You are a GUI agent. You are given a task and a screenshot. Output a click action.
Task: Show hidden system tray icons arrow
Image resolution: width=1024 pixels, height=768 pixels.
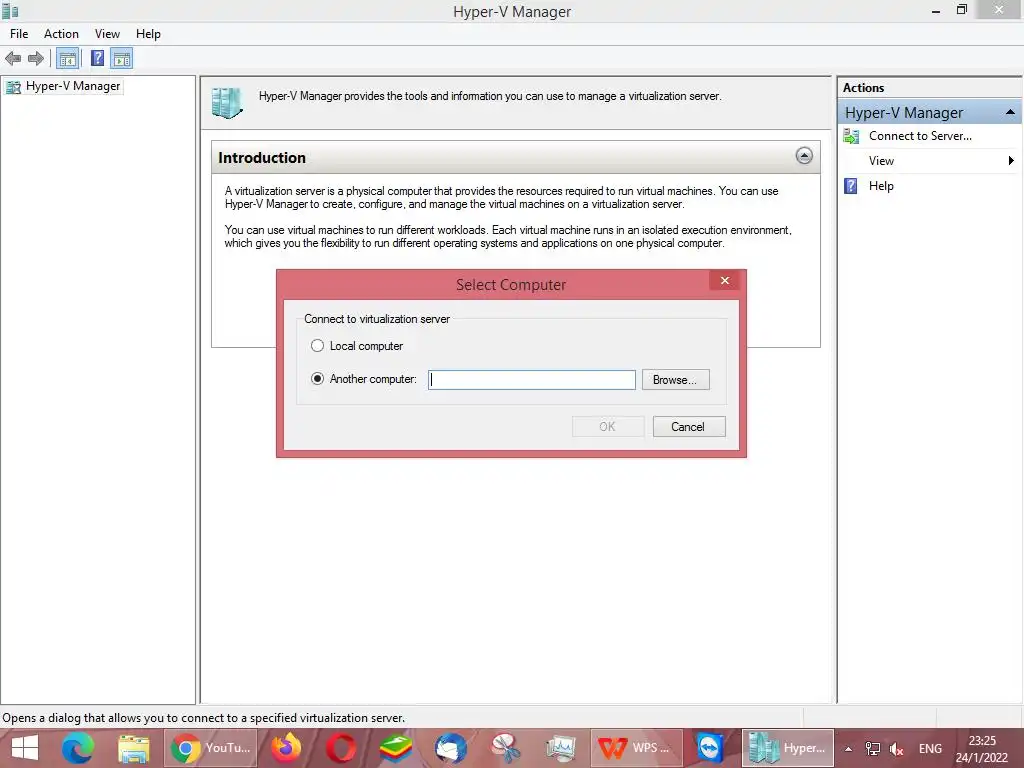(x=848, y=749)
